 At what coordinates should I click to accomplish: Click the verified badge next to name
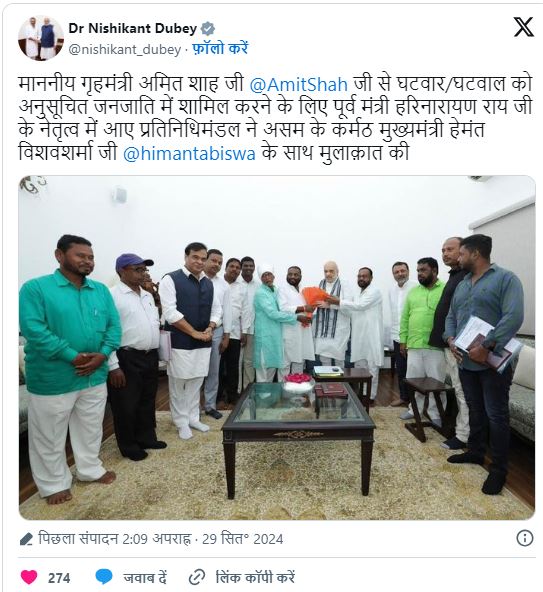[208, 29]
